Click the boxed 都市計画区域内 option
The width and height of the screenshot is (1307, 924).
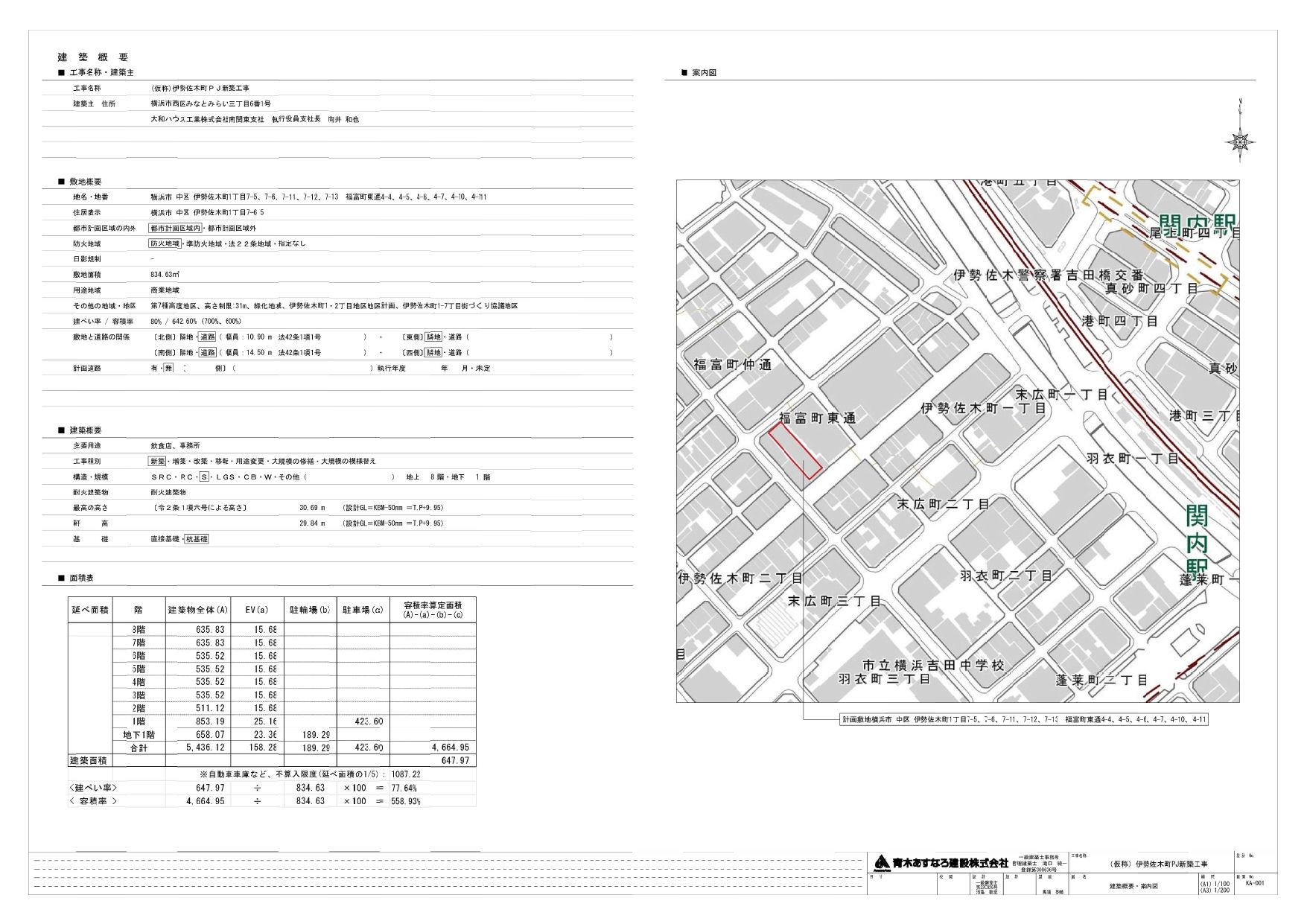tap(175, 229)
